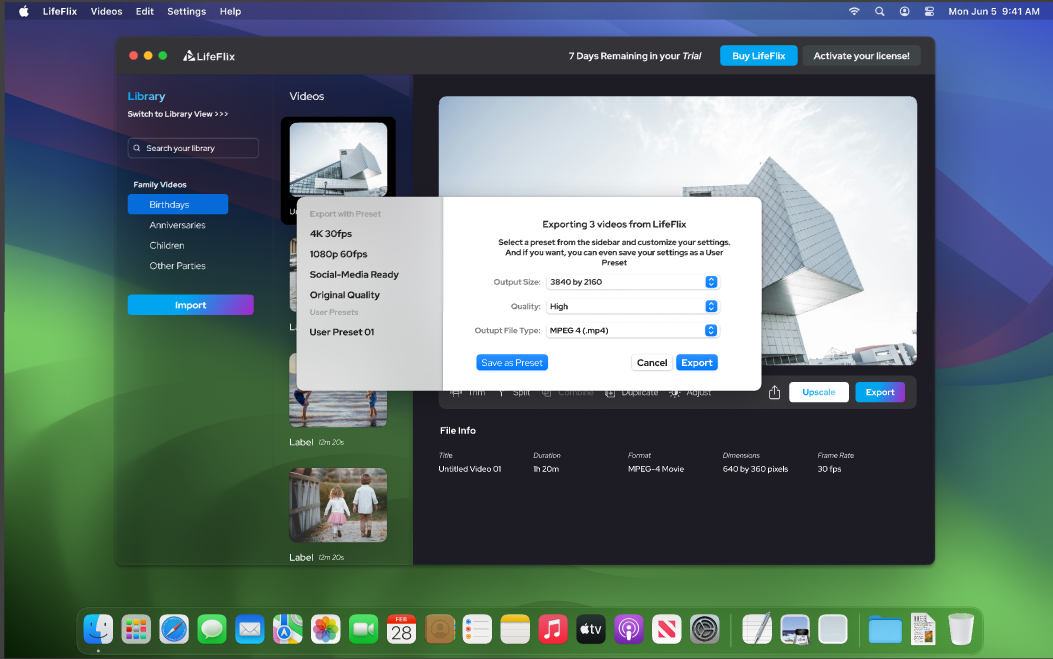Open Maps from the dock
The height and width of the screenshot is (659, 1053).
coord(287,630)
